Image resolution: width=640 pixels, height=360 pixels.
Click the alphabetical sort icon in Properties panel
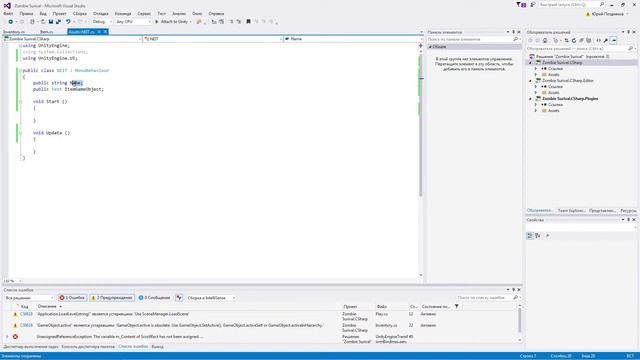point(538,236)
